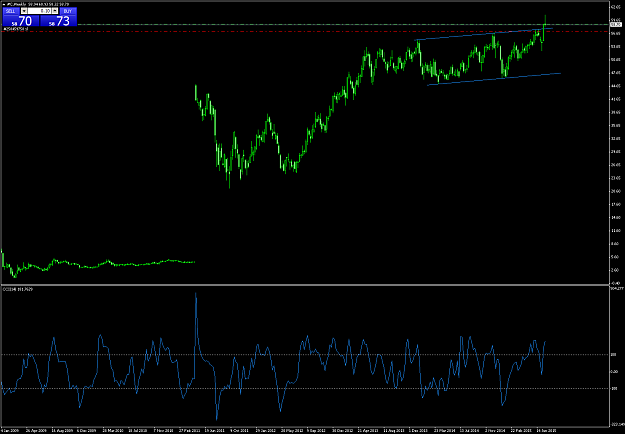The image size is (625, 434).
Task: Select the upper blue channel trendline
Action: (x=483, y=34)
